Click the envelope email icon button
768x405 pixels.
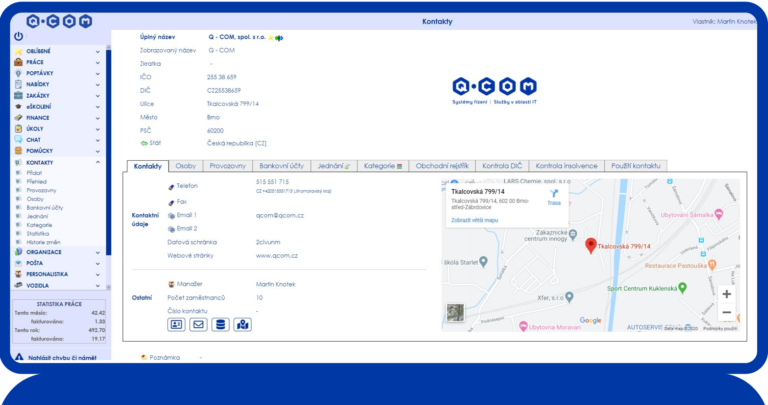[x=198, y=325]
